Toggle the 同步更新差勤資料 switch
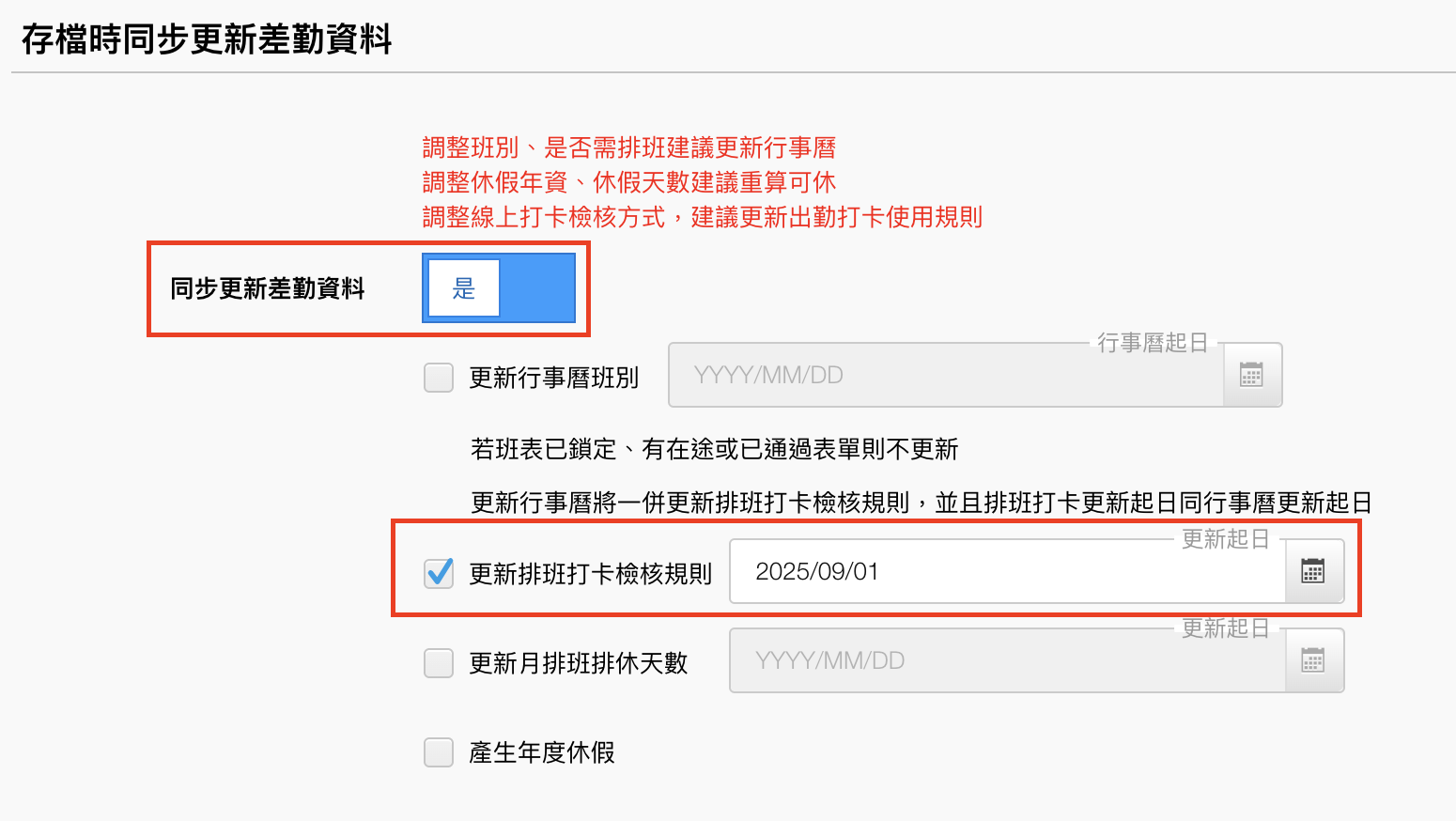 pyautogui.click(x=499, y=288)
